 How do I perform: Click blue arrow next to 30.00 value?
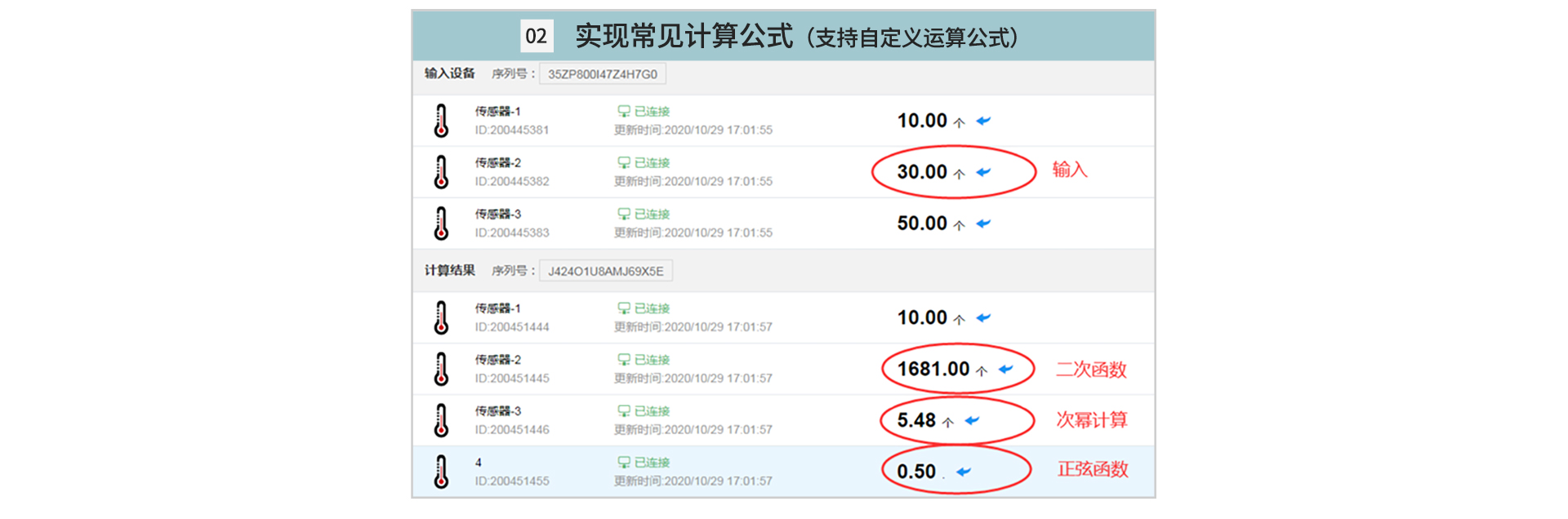pyautogui.click(x=983, y=172)
